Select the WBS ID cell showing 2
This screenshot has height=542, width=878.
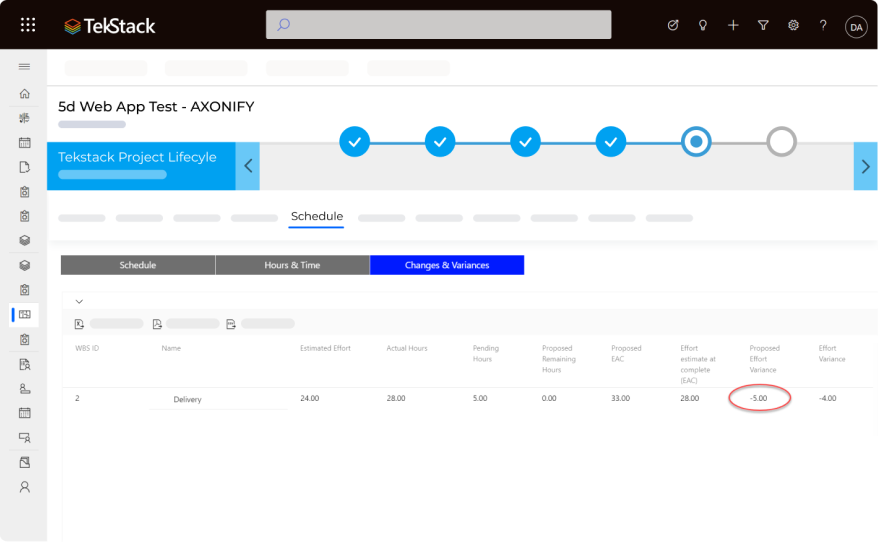(x=77, y=398)
